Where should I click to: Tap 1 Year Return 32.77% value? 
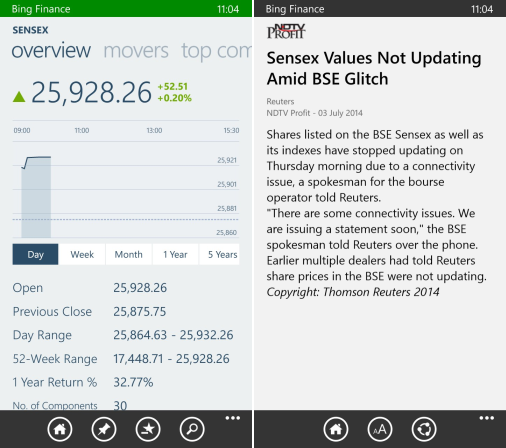(133, 382)
